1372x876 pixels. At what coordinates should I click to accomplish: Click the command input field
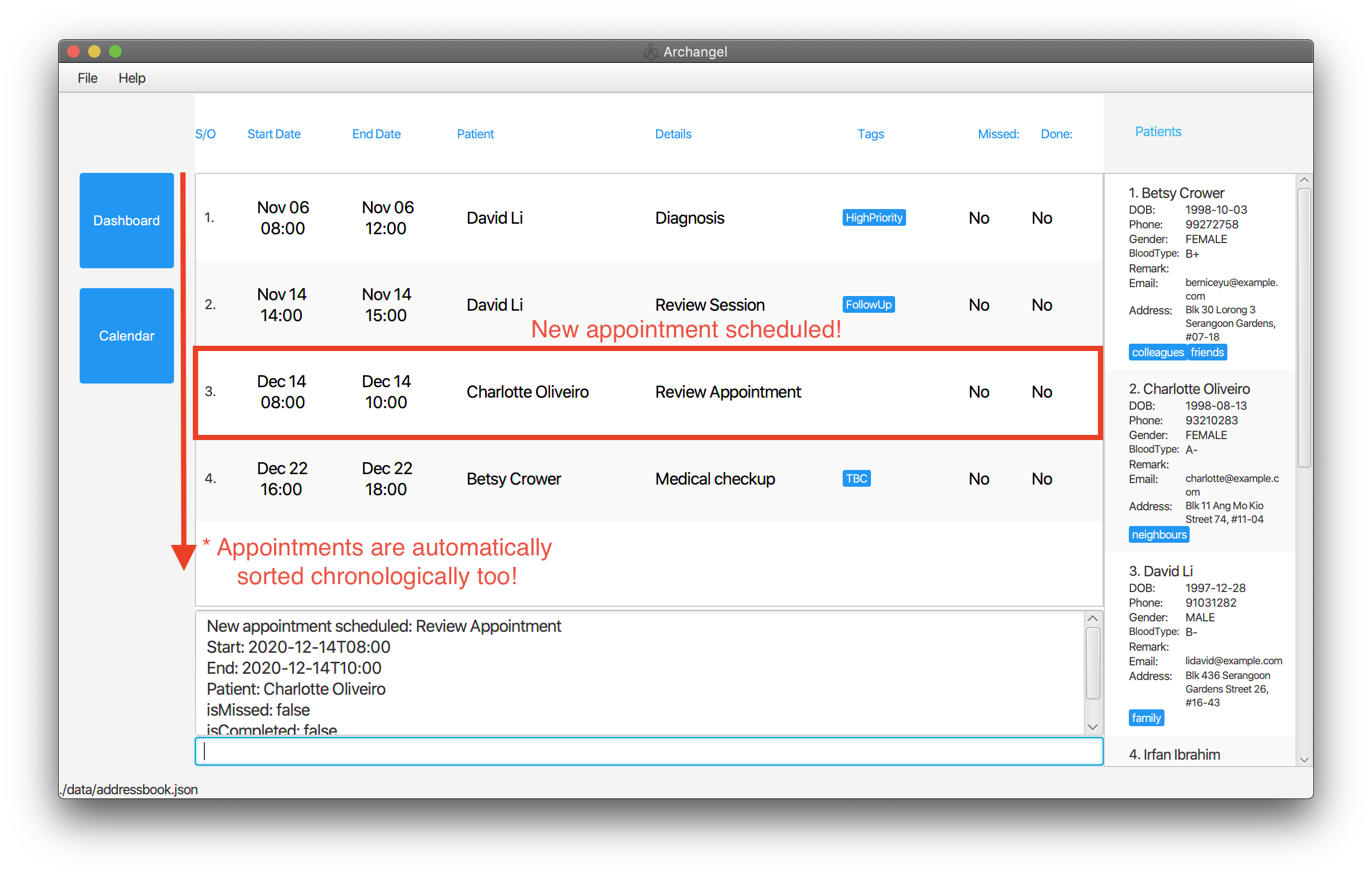point(648,752)
